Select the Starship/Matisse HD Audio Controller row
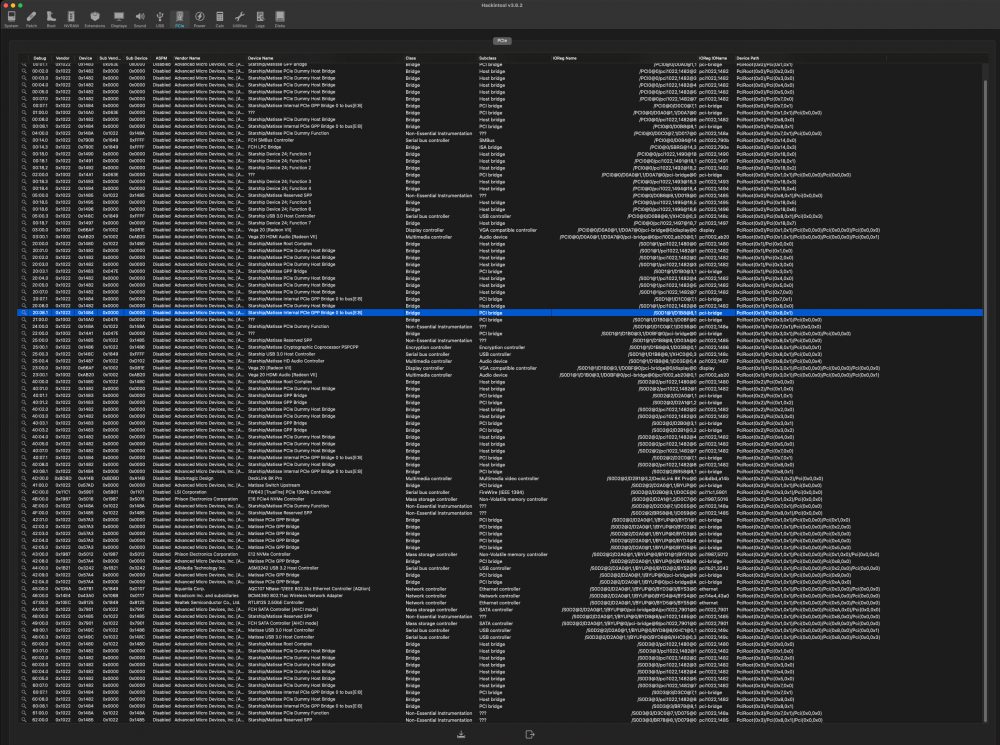Screen dimensions: 1000x745 coord(501,361)
